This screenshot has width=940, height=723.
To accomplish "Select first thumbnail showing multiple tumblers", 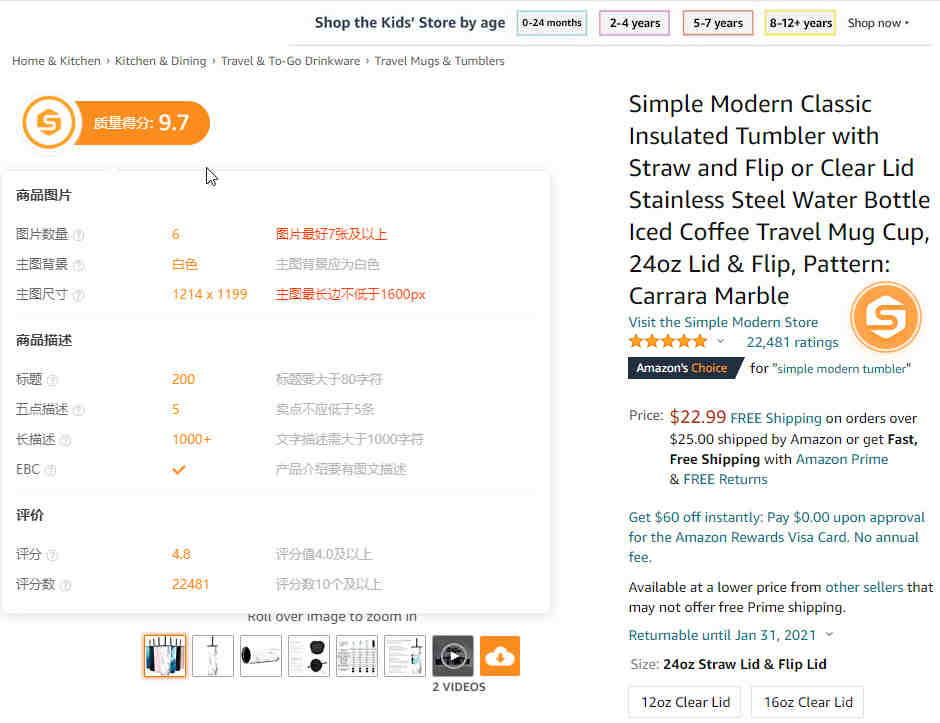I will point(165,656).
